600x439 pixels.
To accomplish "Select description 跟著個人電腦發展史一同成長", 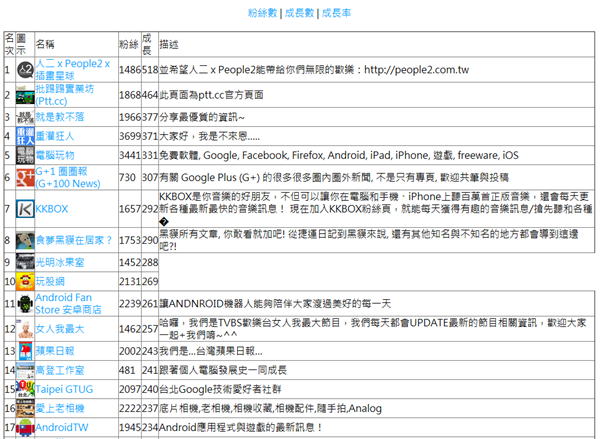I will [x=223, y=370].
